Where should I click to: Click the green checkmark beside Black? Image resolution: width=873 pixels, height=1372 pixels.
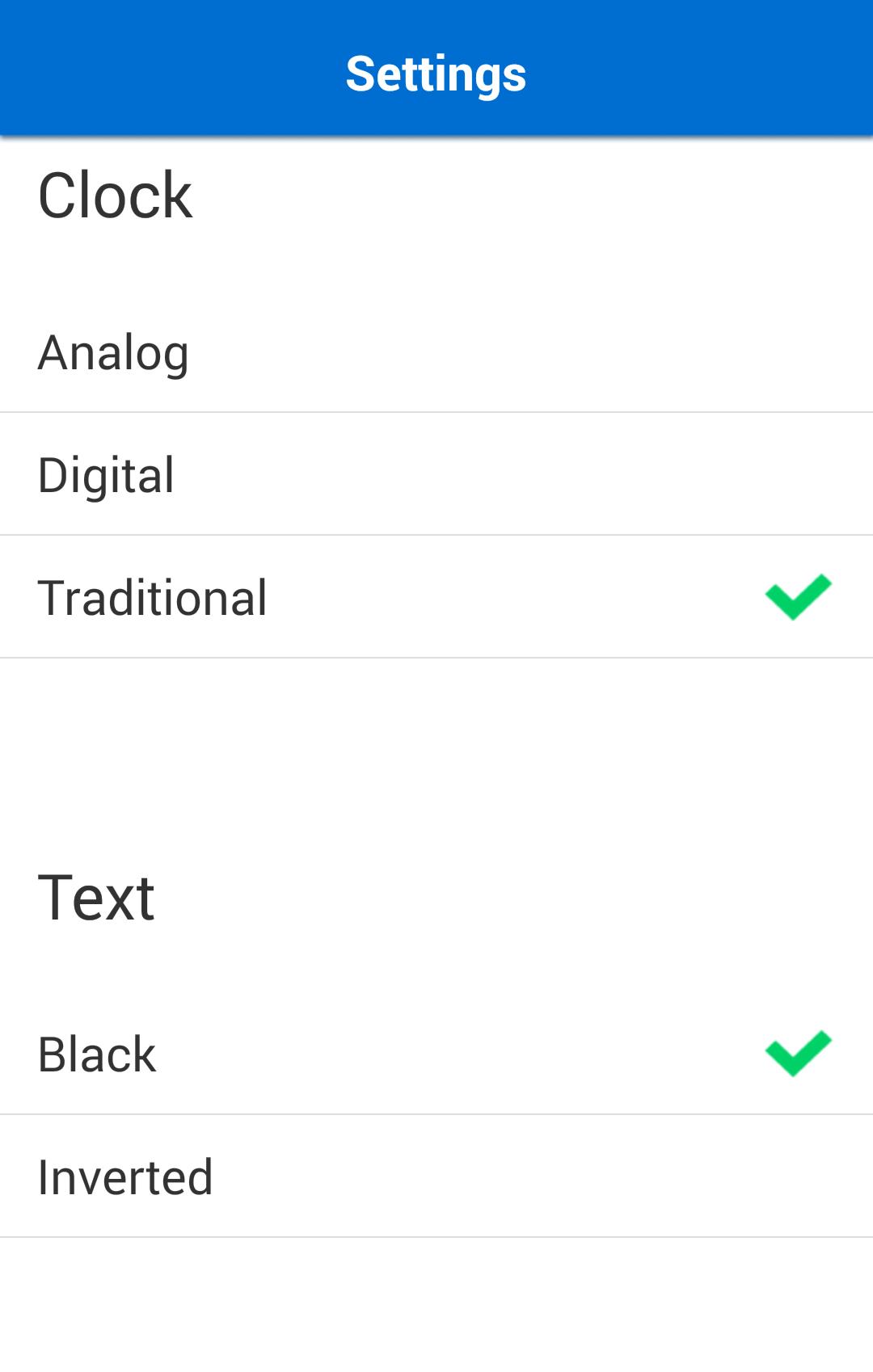(x=797, y=1053)
